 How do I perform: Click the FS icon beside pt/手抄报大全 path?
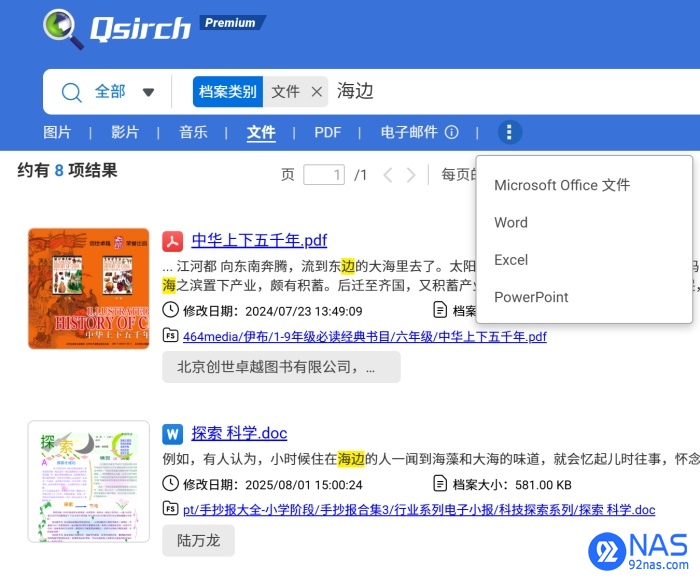pos(171,509)
